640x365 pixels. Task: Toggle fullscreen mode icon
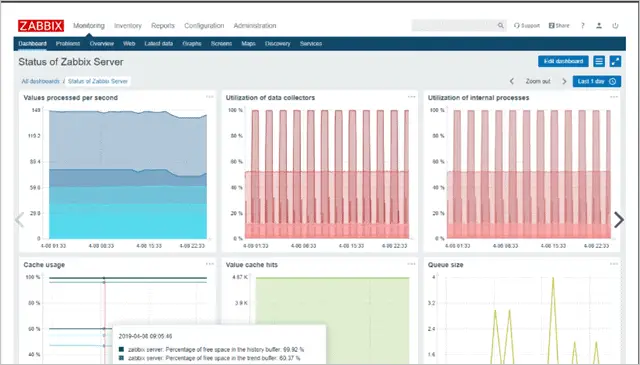point(615,61)
